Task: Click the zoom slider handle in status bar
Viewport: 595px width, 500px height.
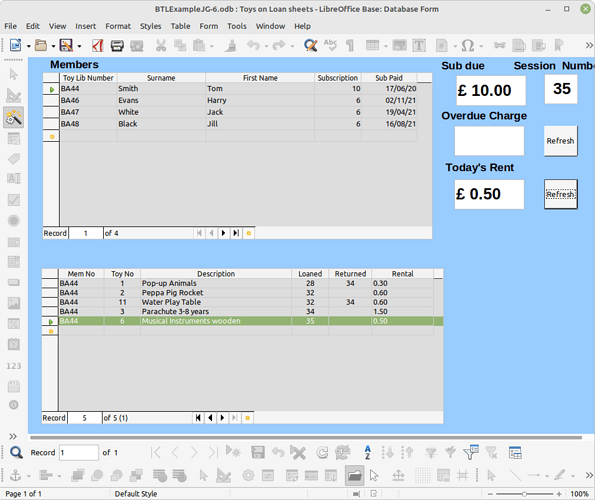Action: [524, 494]
